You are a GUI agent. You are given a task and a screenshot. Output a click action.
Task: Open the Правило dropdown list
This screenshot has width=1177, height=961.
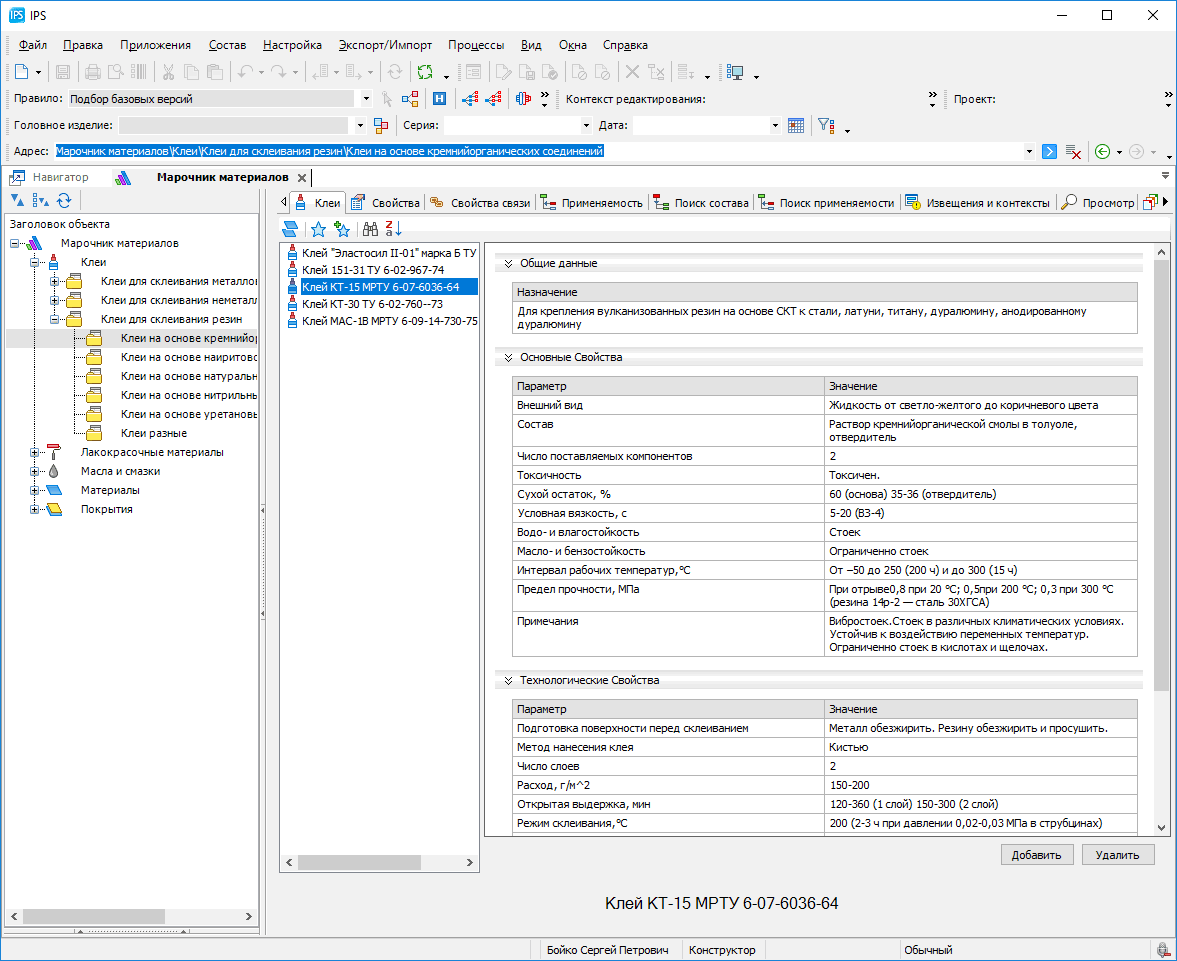point(364,99)
